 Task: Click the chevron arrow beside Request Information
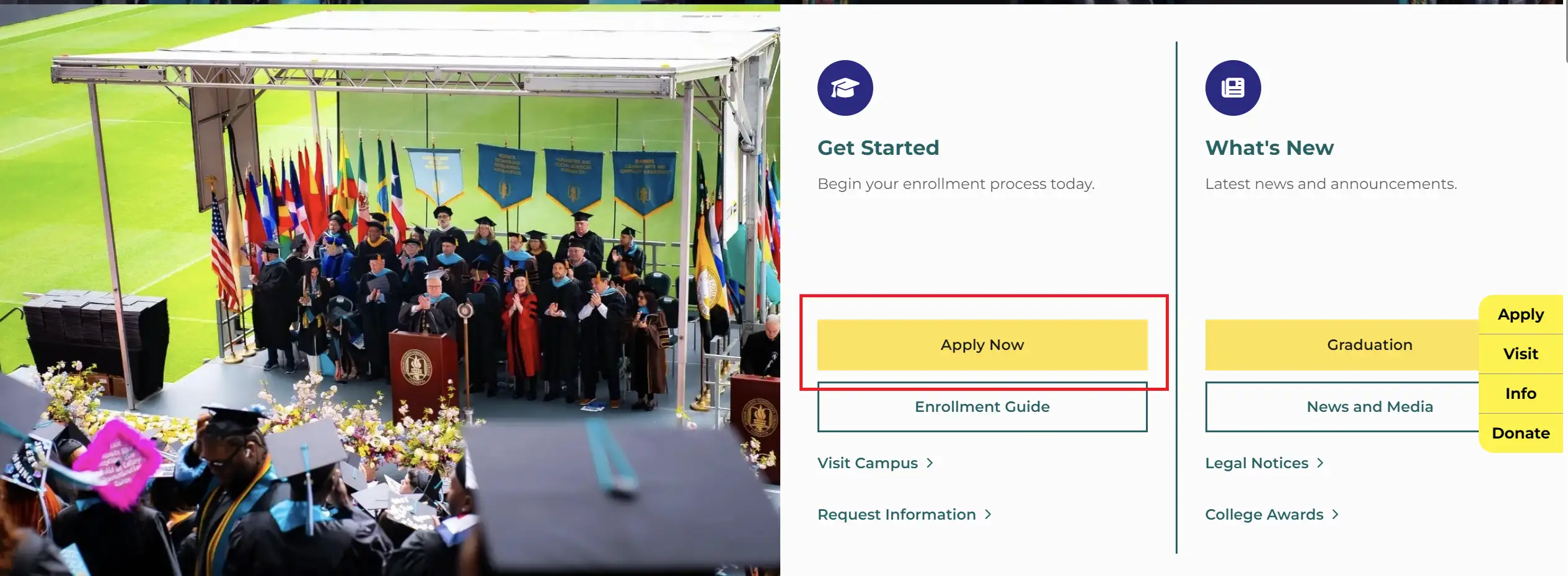(988, 515)
